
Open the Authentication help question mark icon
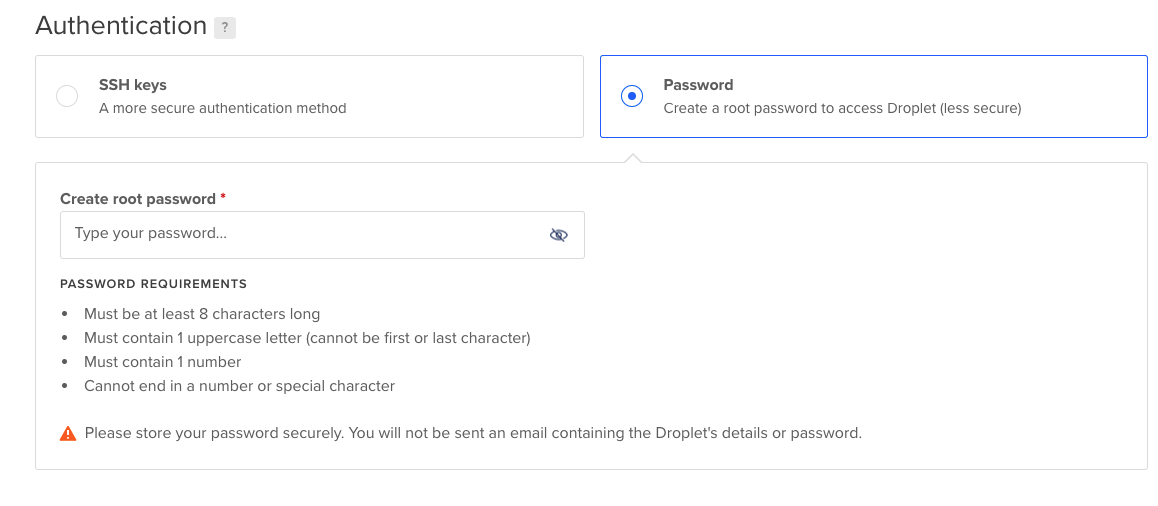225,28
